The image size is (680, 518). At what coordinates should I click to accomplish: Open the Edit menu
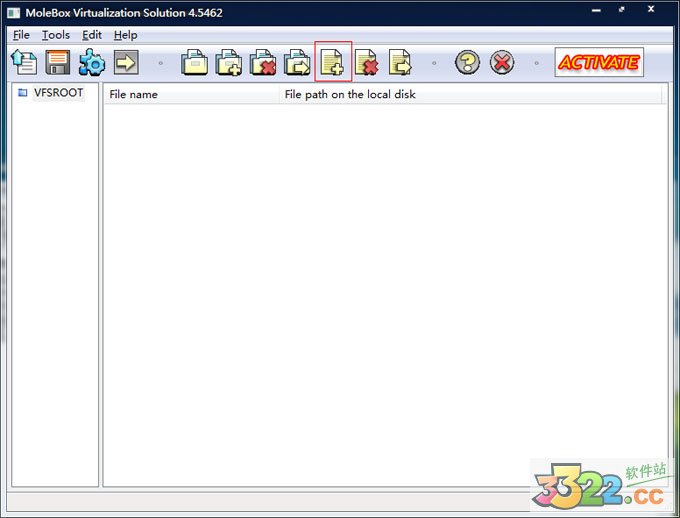coord(92,35)
